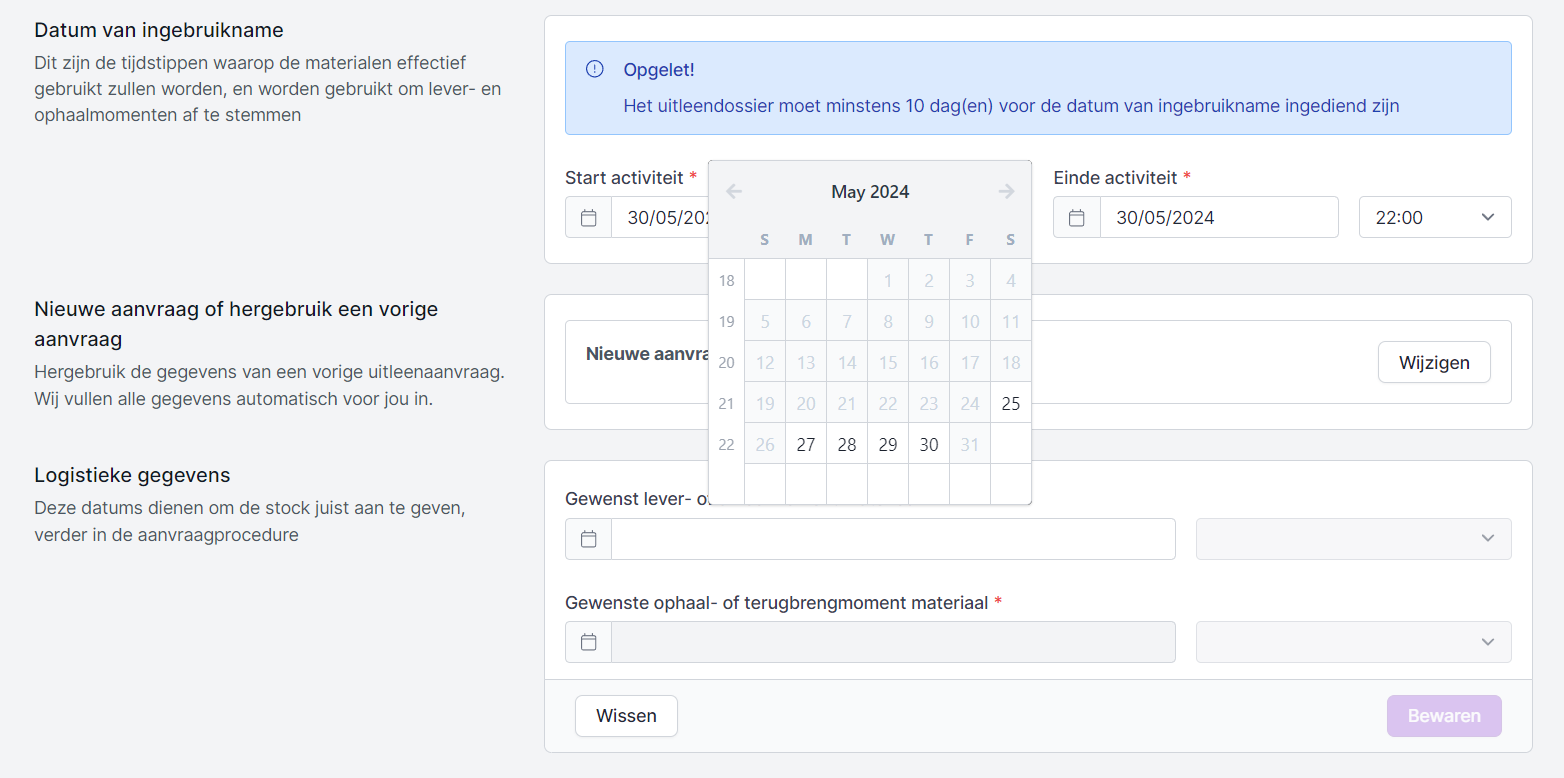Click the Einde activiteit date field
The width and height of the screenshot is (1564, 778).
point(1218,218)
